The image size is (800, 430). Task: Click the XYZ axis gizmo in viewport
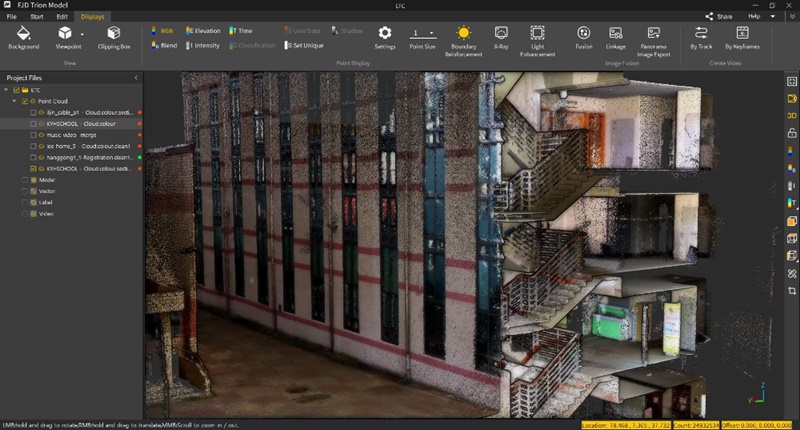pyautogui.click(x=757, y=393)
